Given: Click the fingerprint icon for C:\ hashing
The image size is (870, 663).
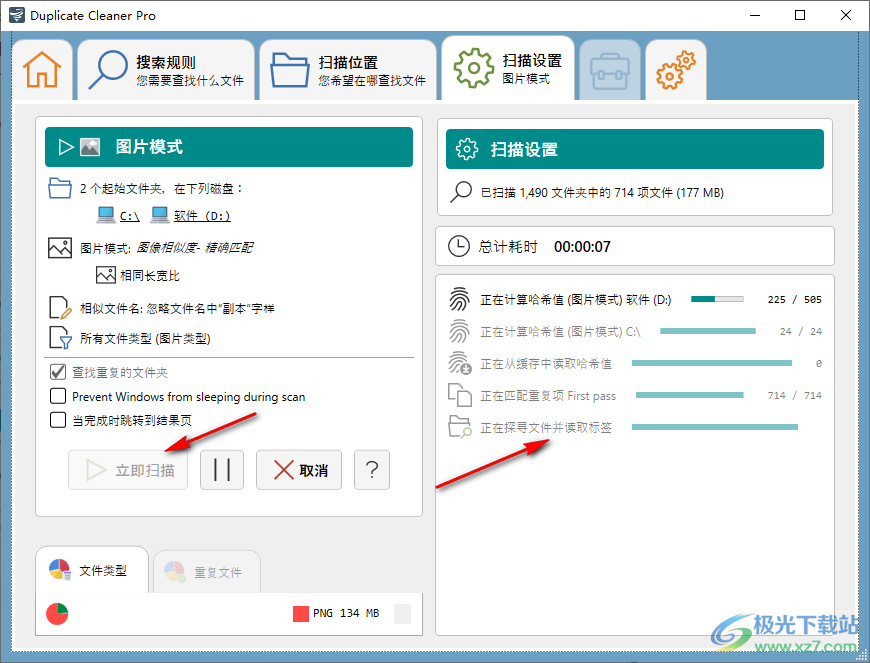Looking at the screenshot, I should 459,331.
